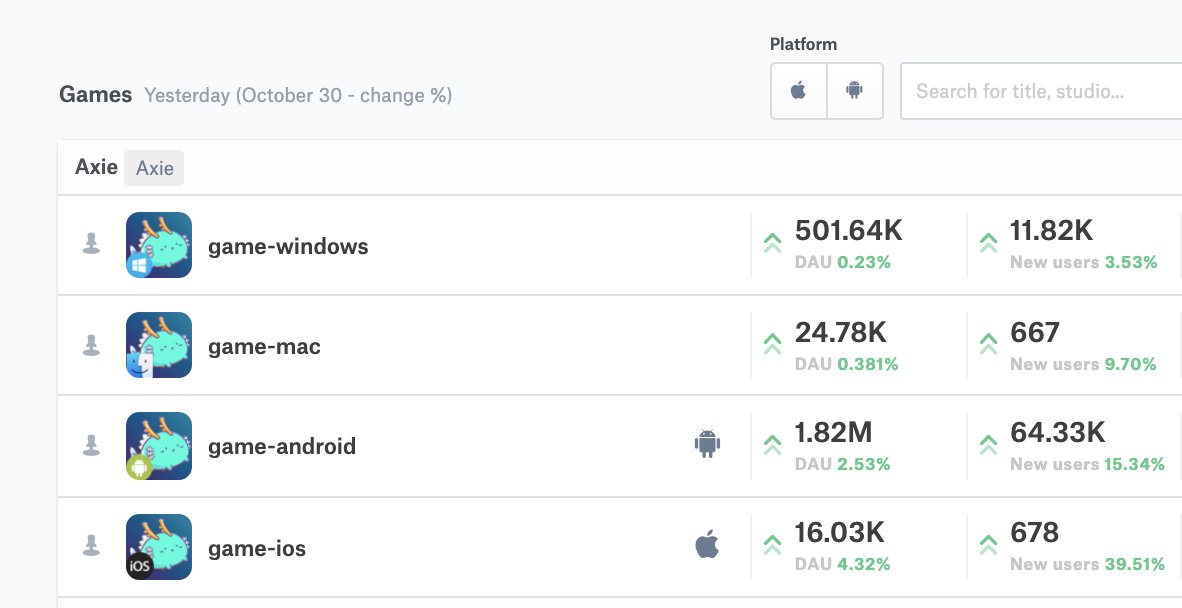
Task: Click the new users up-arrow for game-ios
Action: [988, 544]
